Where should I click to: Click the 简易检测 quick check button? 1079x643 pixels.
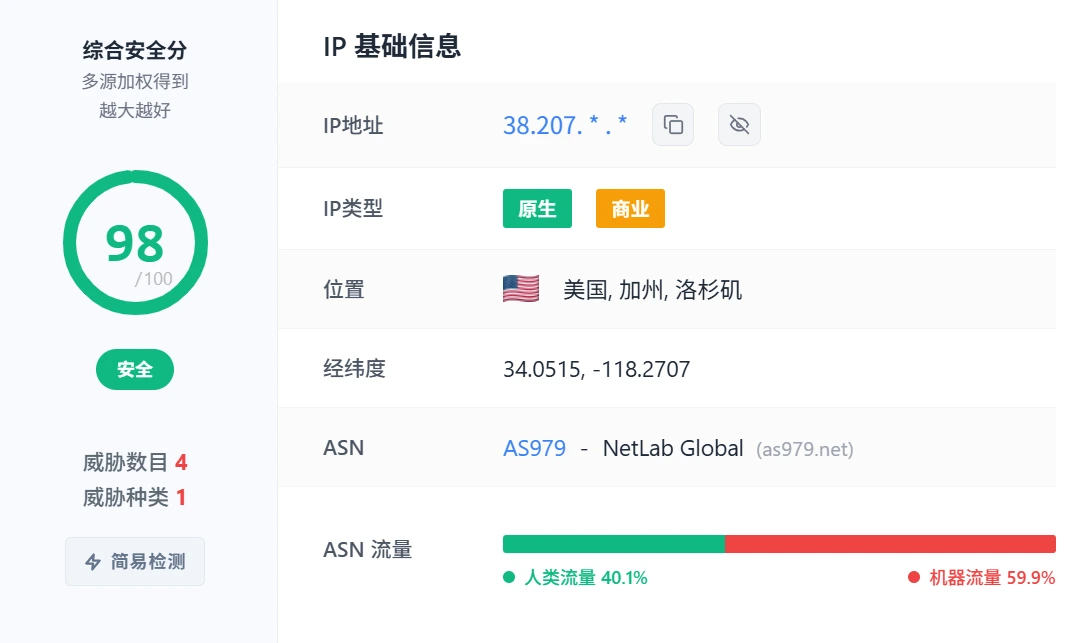coord(135,562)
